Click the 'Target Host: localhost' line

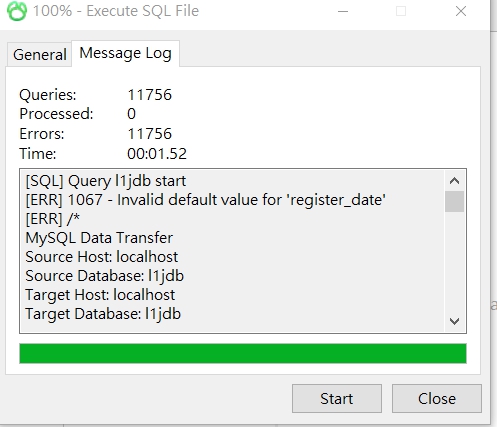click(x=100, y=295)
